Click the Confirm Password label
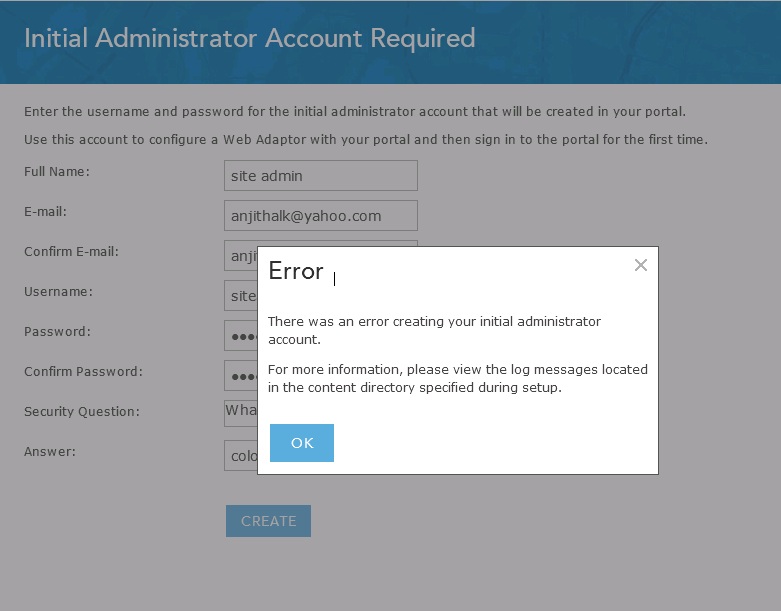 [x=83, y=371]
